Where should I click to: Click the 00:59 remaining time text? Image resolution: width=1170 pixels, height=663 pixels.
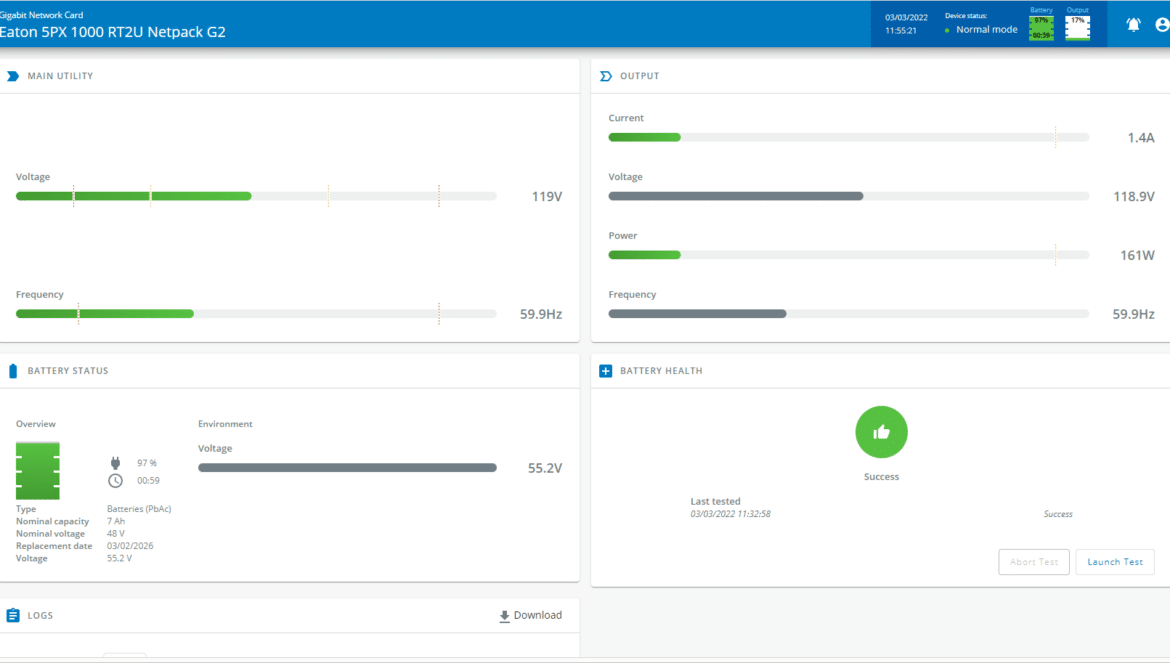(x=148, y=481)
